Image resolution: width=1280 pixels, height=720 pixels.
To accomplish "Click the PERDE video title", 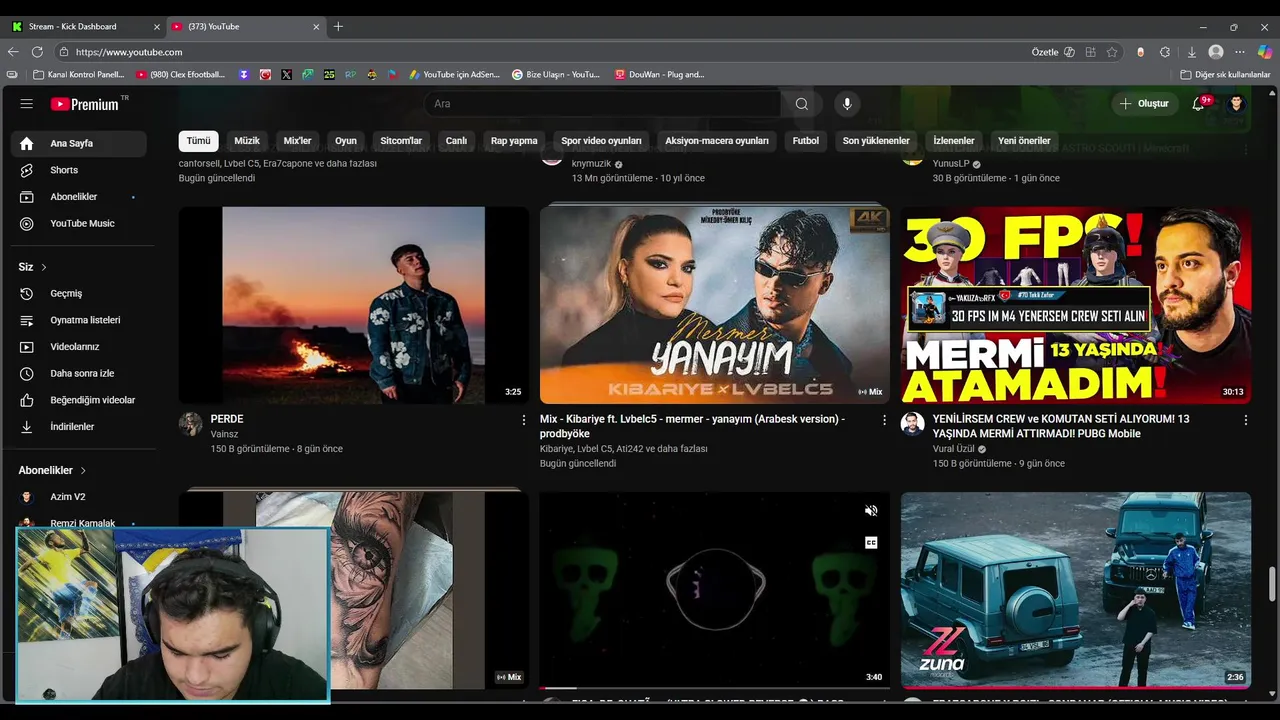I will [x=227, y=419].
